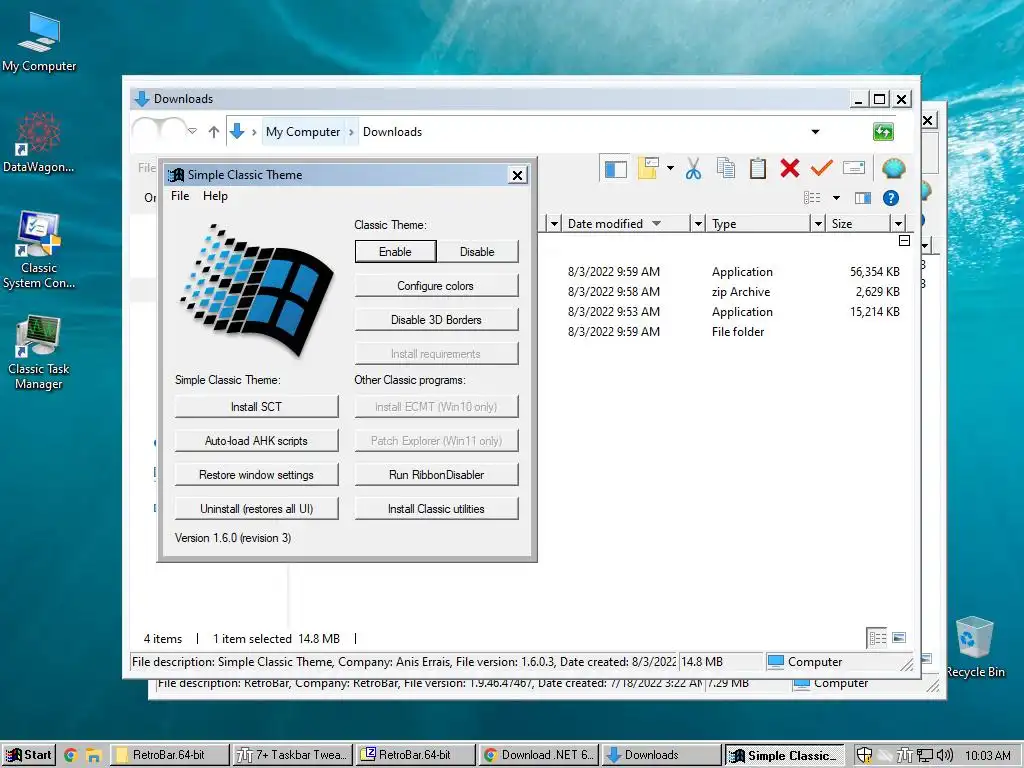This screenshot has width=1024, height=768.
Task: Click Install SCT button
Action: click(x=256, y=407)
